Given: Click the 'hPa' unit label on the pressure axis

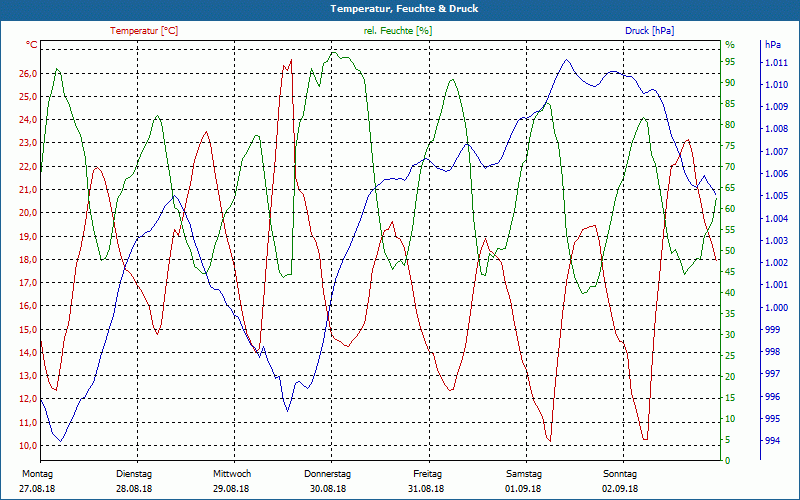Looking at the screenshot, I should [772, 45].
